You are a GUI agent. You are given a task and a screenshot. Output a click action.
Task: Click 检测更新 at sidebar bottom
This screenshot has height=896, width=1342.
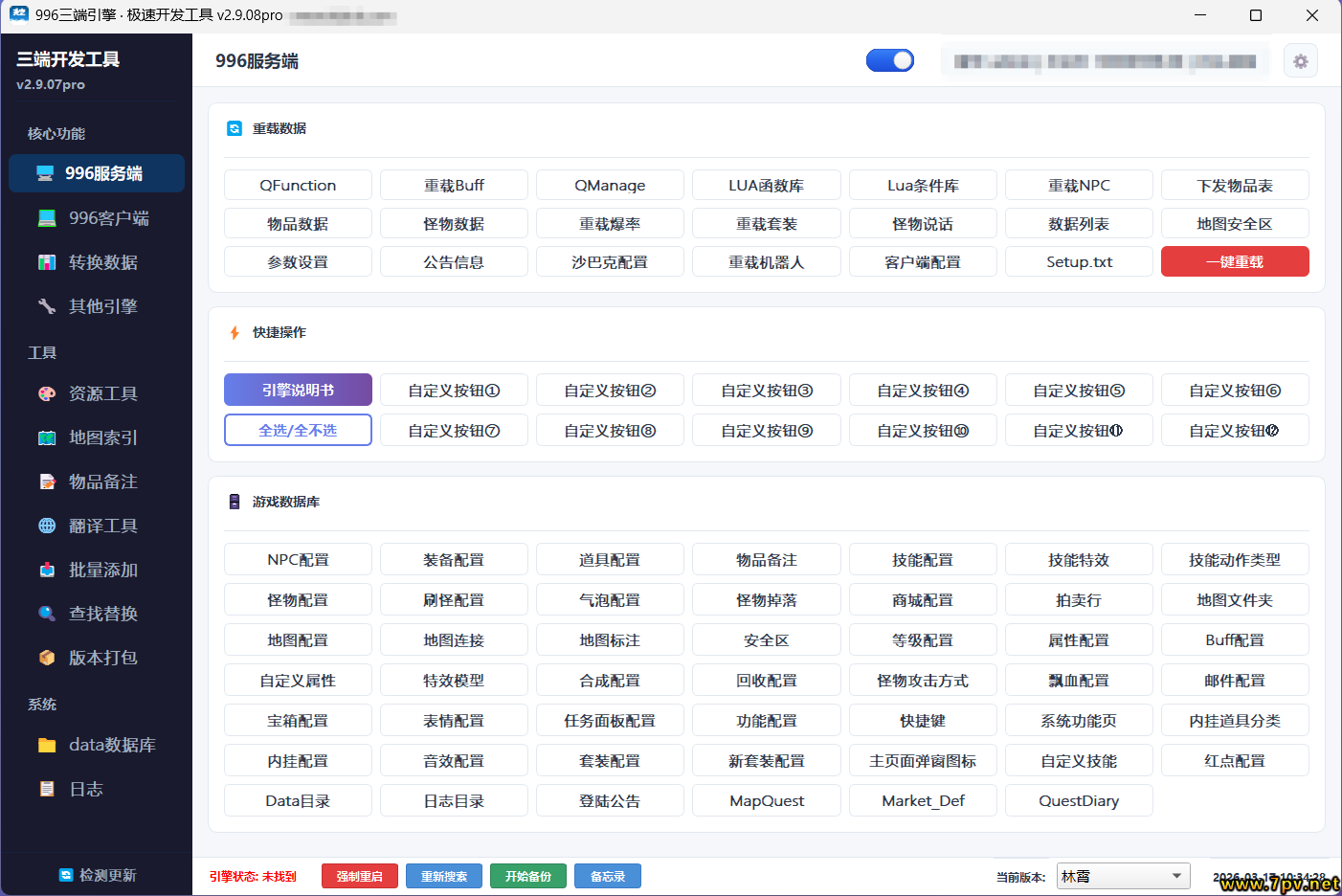[x=97, y=875]
